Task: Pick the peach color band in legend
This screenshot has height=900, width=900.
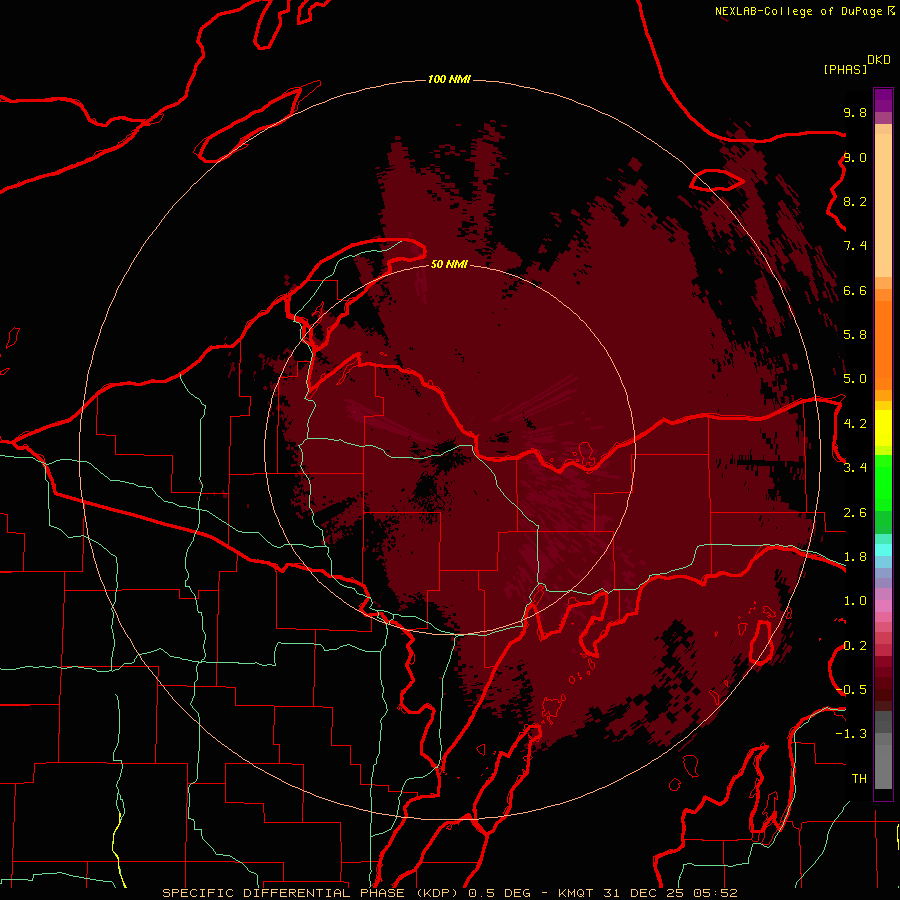Action: [x=883, y=205]
